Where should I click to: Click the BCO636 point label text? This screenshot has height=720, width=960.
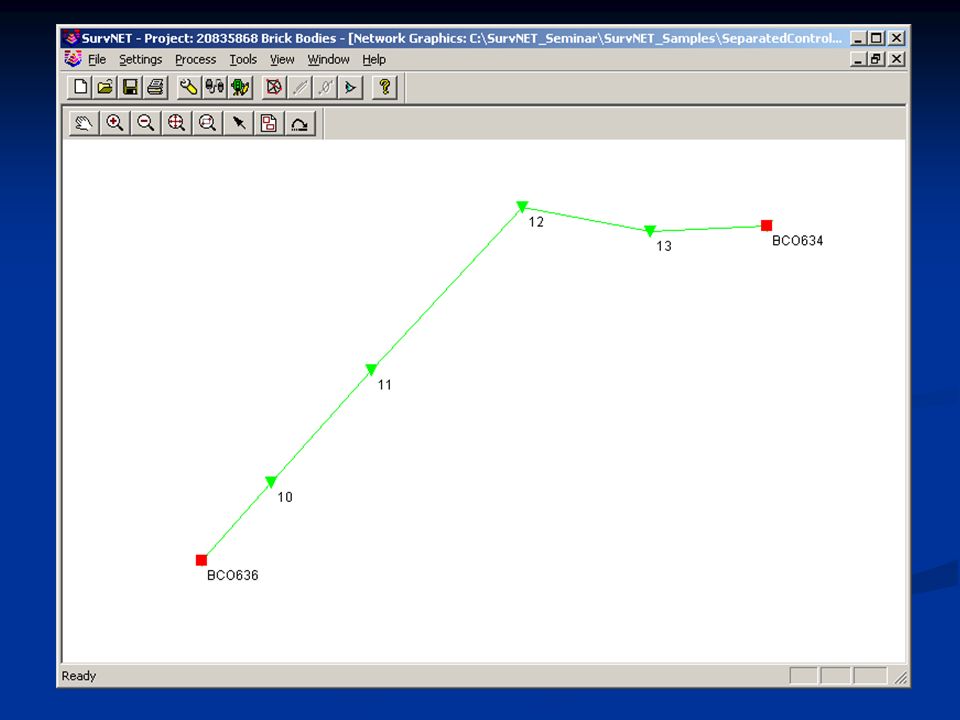pos(233,576)
